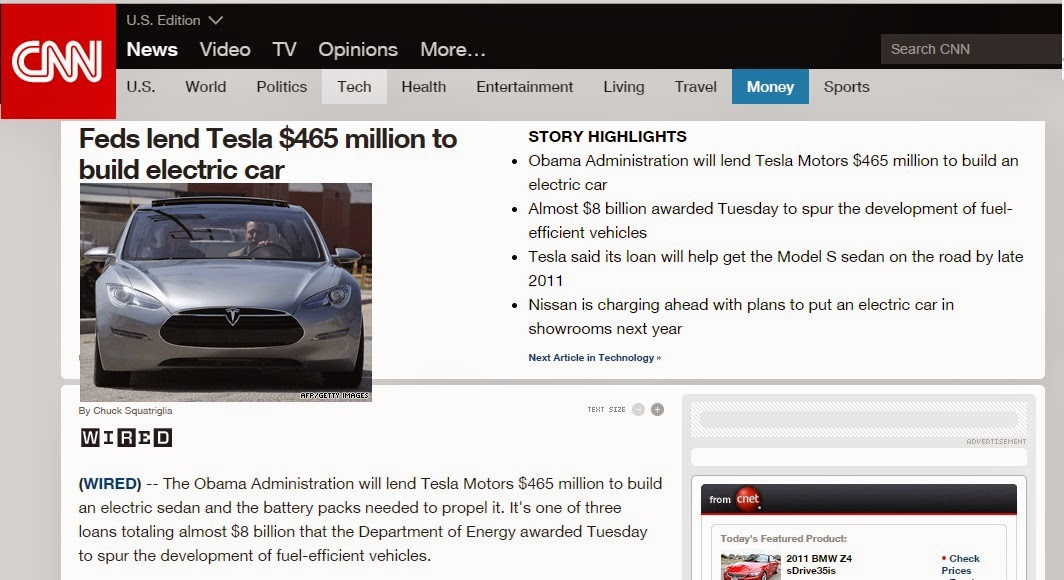1064x580 pixels.
Task: Open the Living category
Action: point(624,87)
